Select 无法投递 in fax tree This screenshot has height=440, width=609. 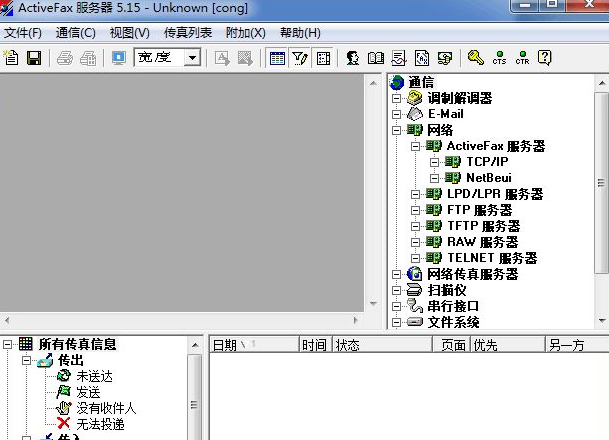click(100, 424)
